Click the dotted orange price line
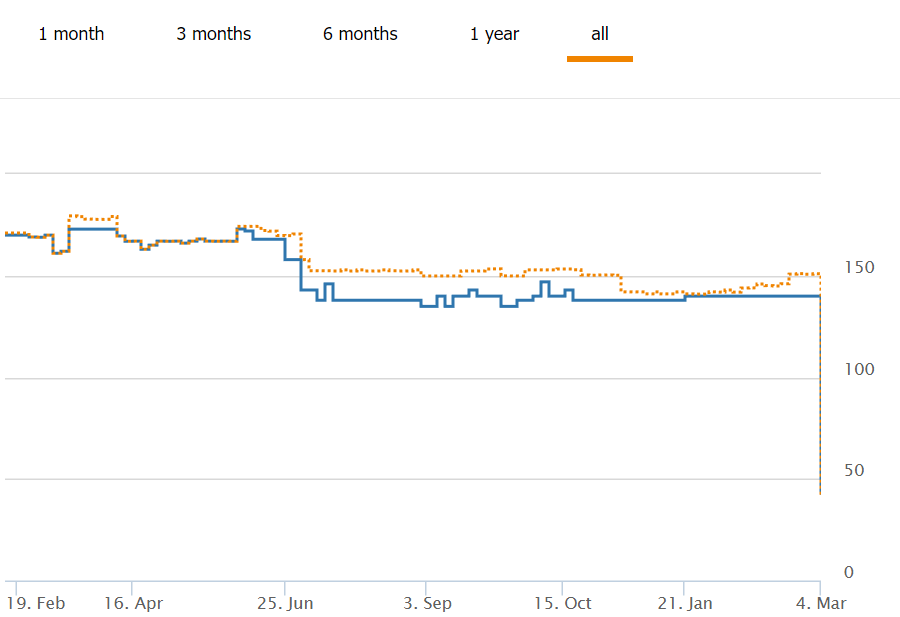Screen dimensions: 900x617 pos(380,270)
